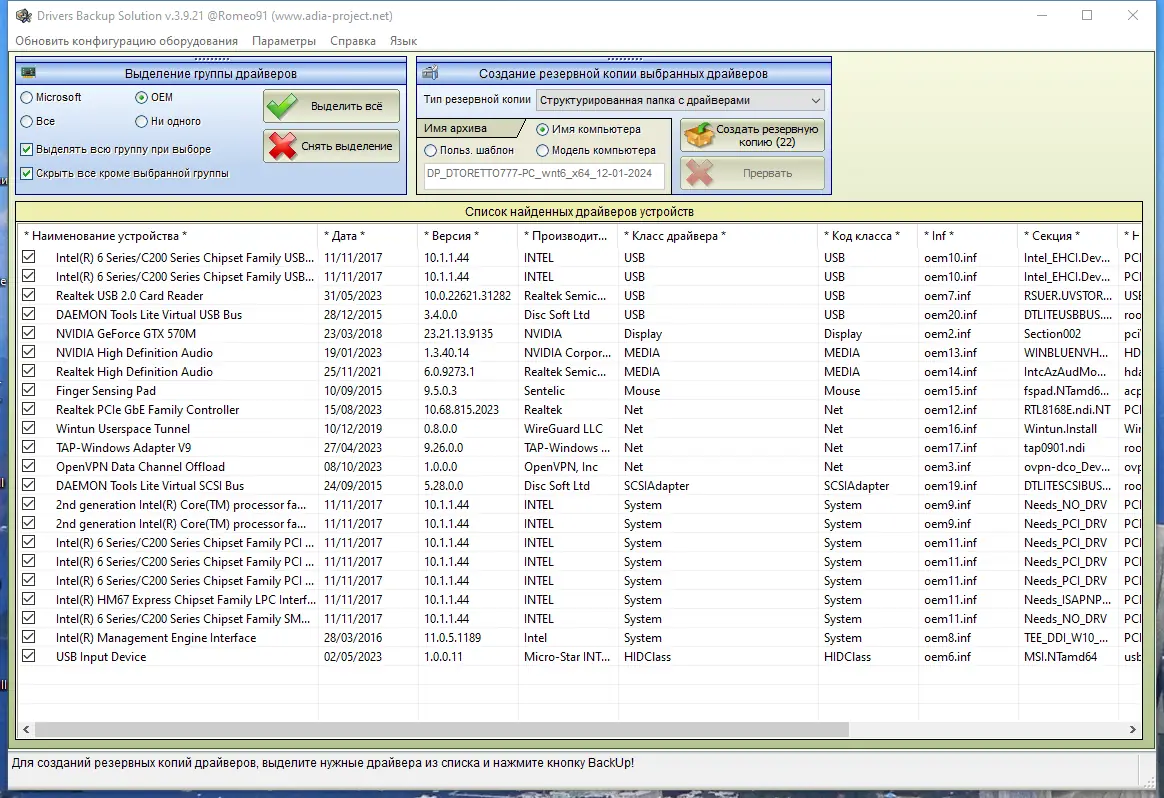Image resolution: width=1164 pixels, height=798 pixels.
Task: Select the OEM radio button
Action: click(x=141, y=97)
